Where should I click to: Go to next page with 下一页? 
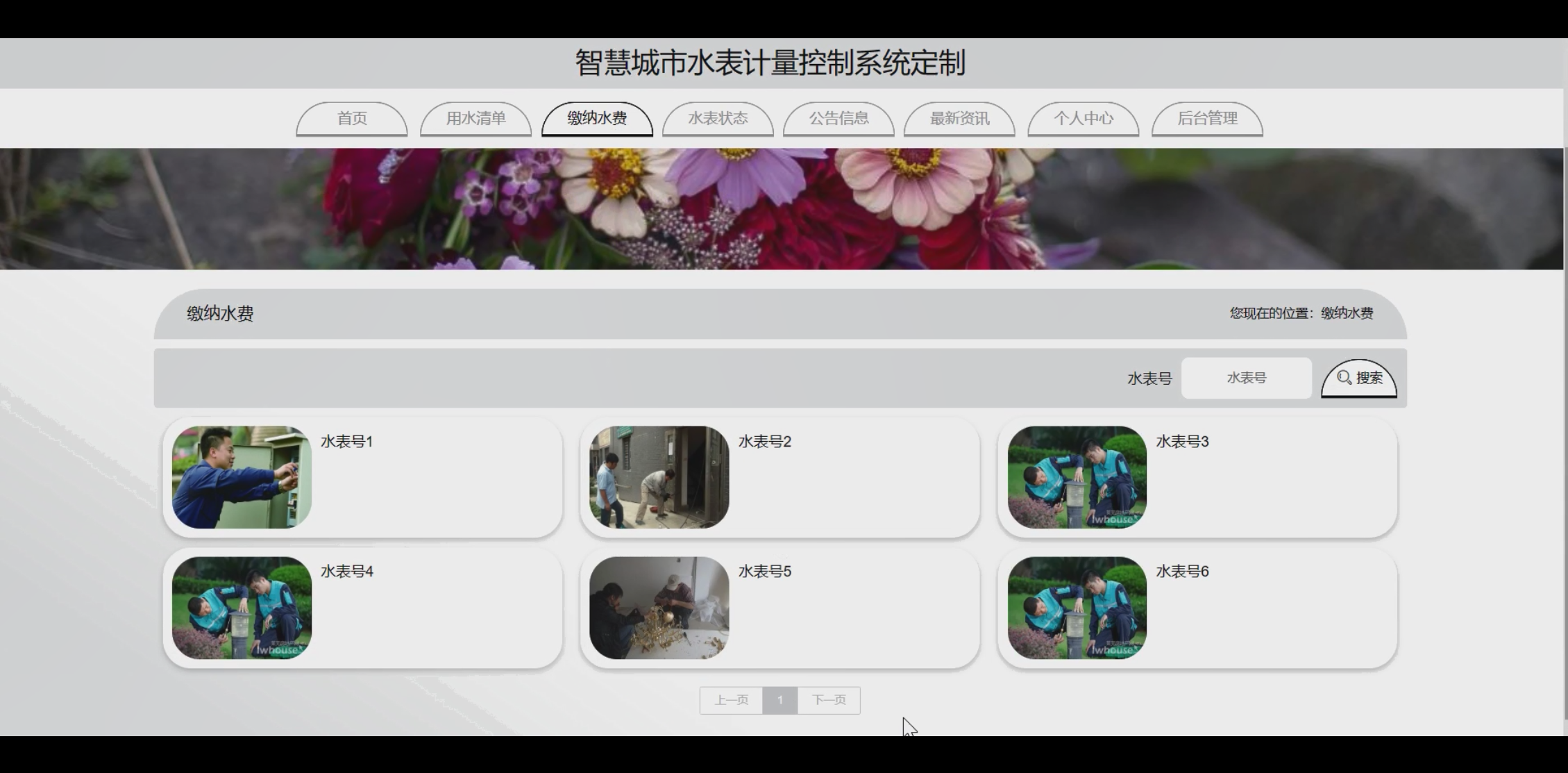tap(829, 700)
